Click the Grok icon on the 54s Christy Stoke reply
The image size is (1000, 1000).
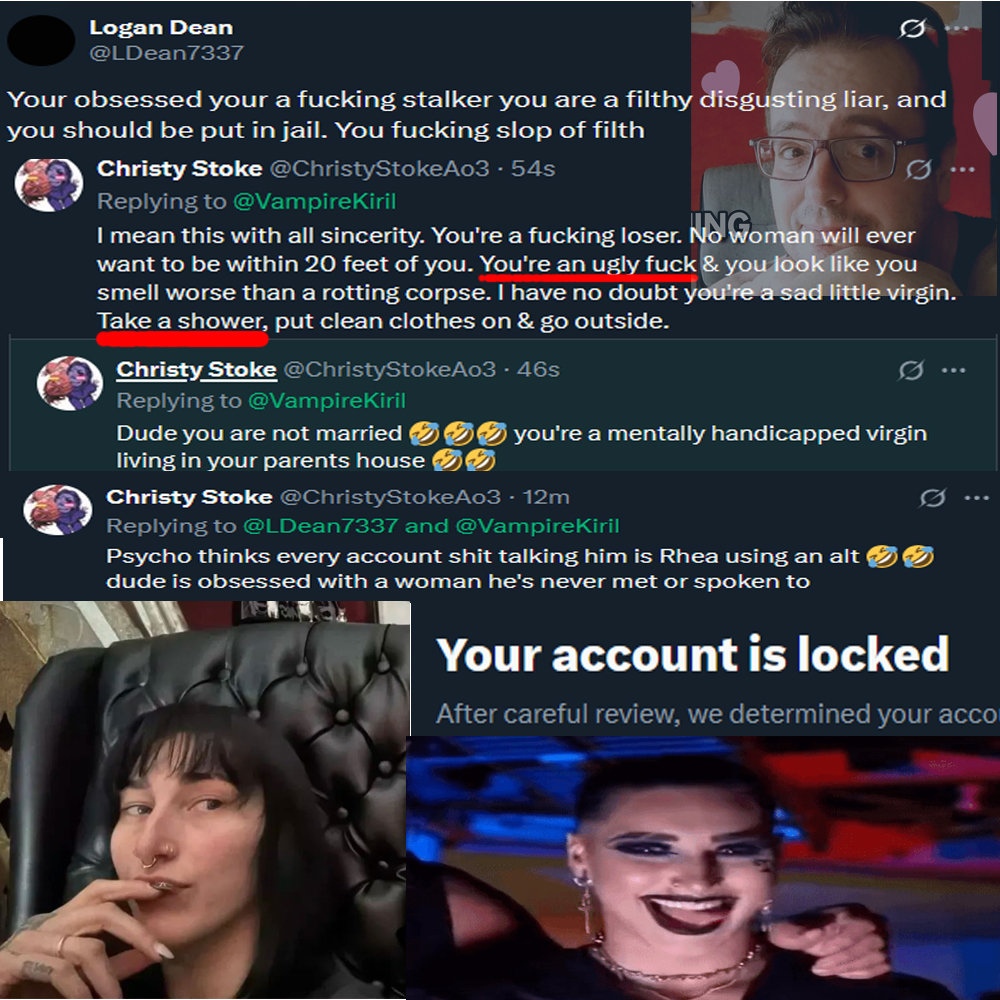click(918, 169)
